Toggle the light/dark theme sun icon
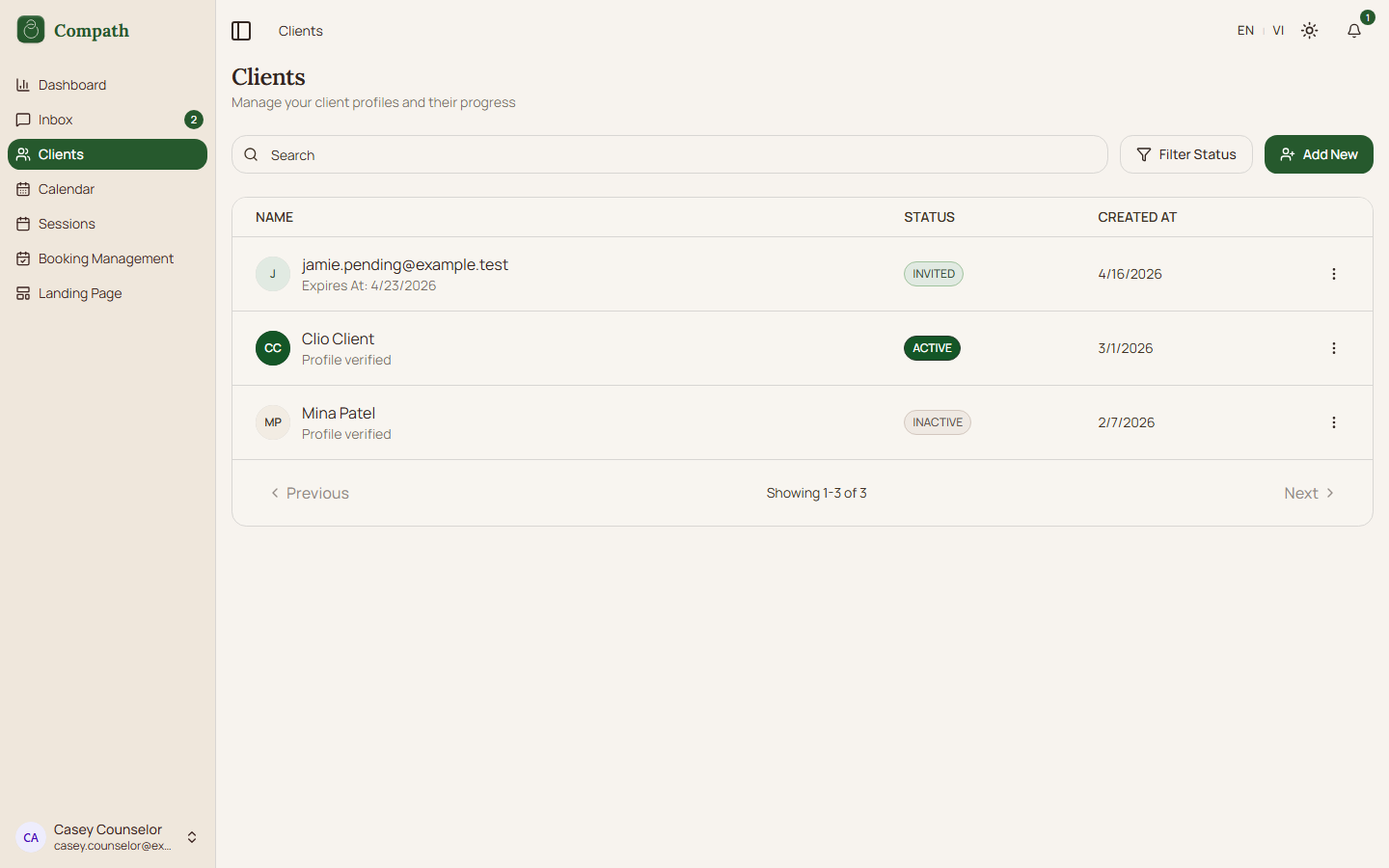The height and width of the screenshot is (868, 1389). pyautogui.click(x=1309, y=31)
